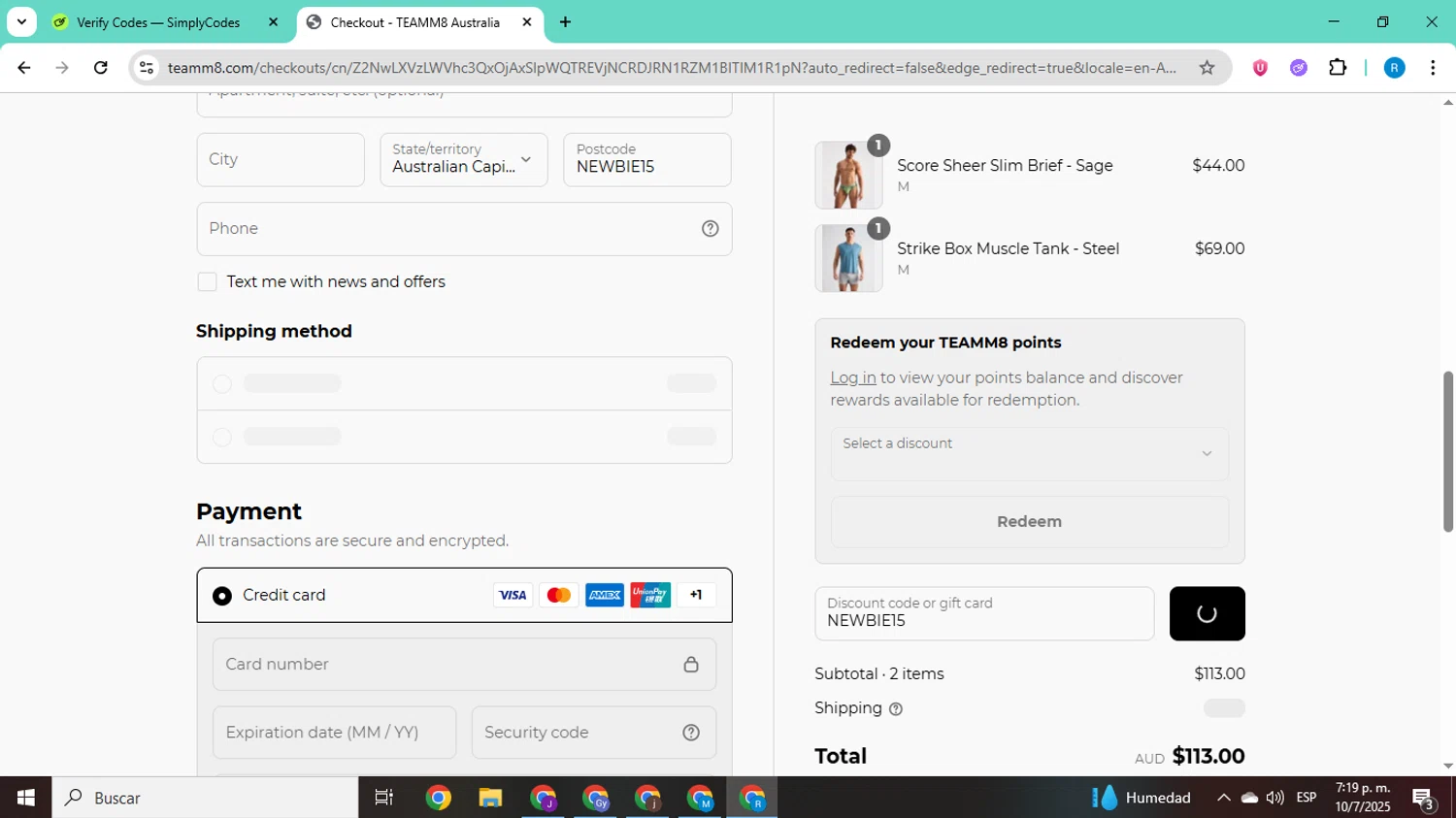Screen dimensions: 1456x818
Task: Click the Visa card logo
Action: (513, 596)
